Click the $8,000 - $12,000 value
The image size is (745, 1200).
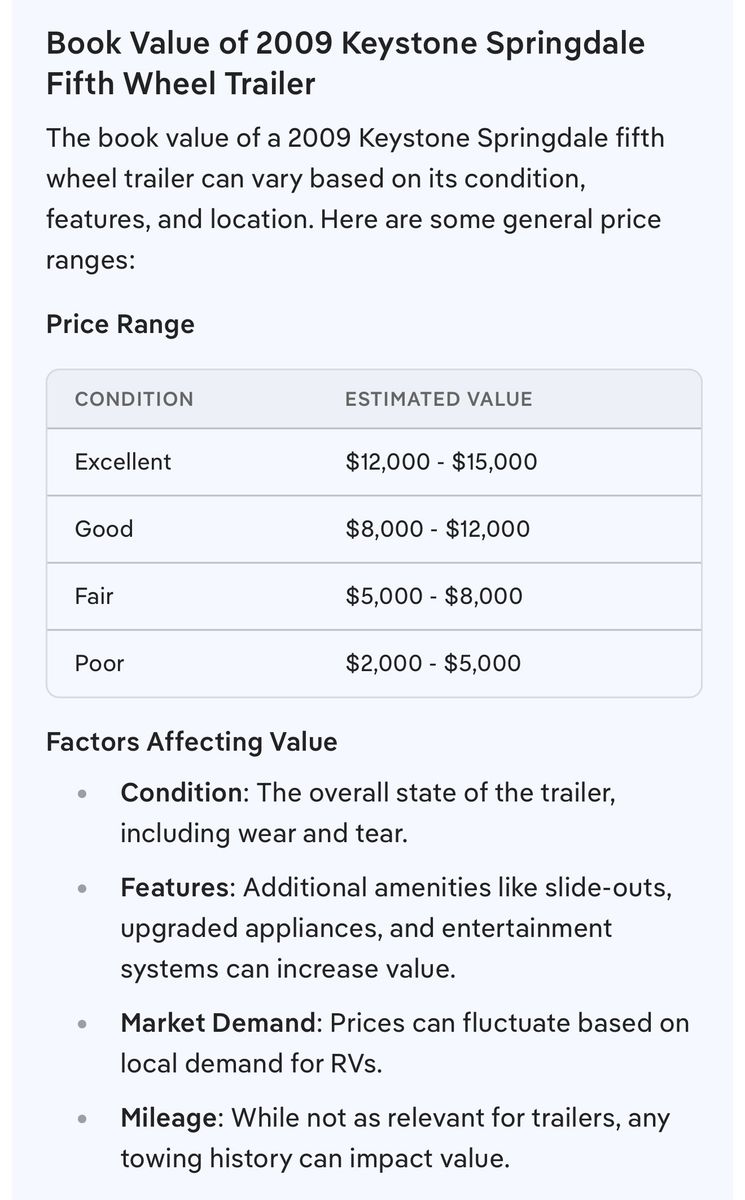437,529
